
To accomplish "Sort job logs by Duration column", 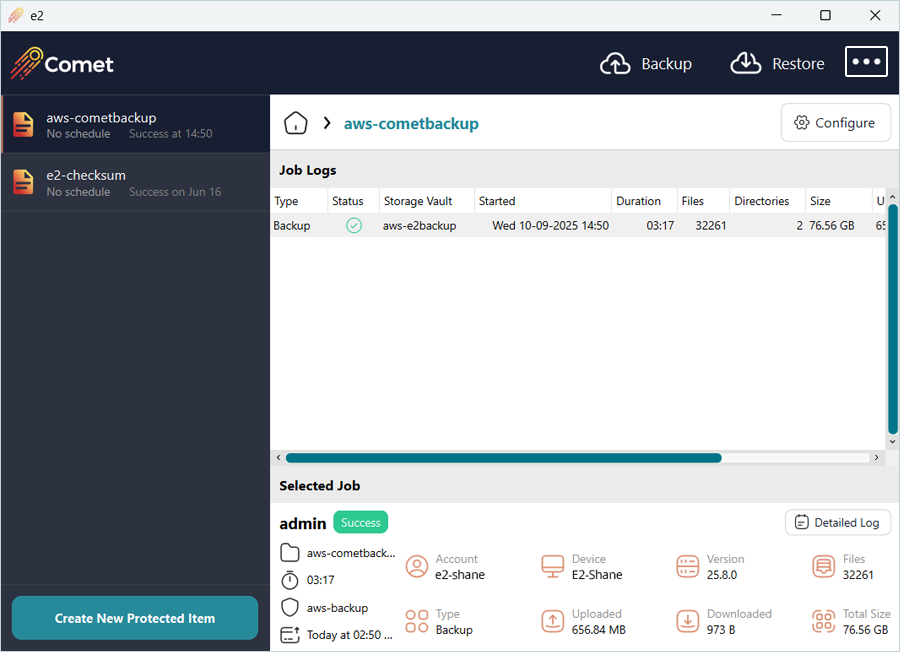I will [x=645, y=201].
